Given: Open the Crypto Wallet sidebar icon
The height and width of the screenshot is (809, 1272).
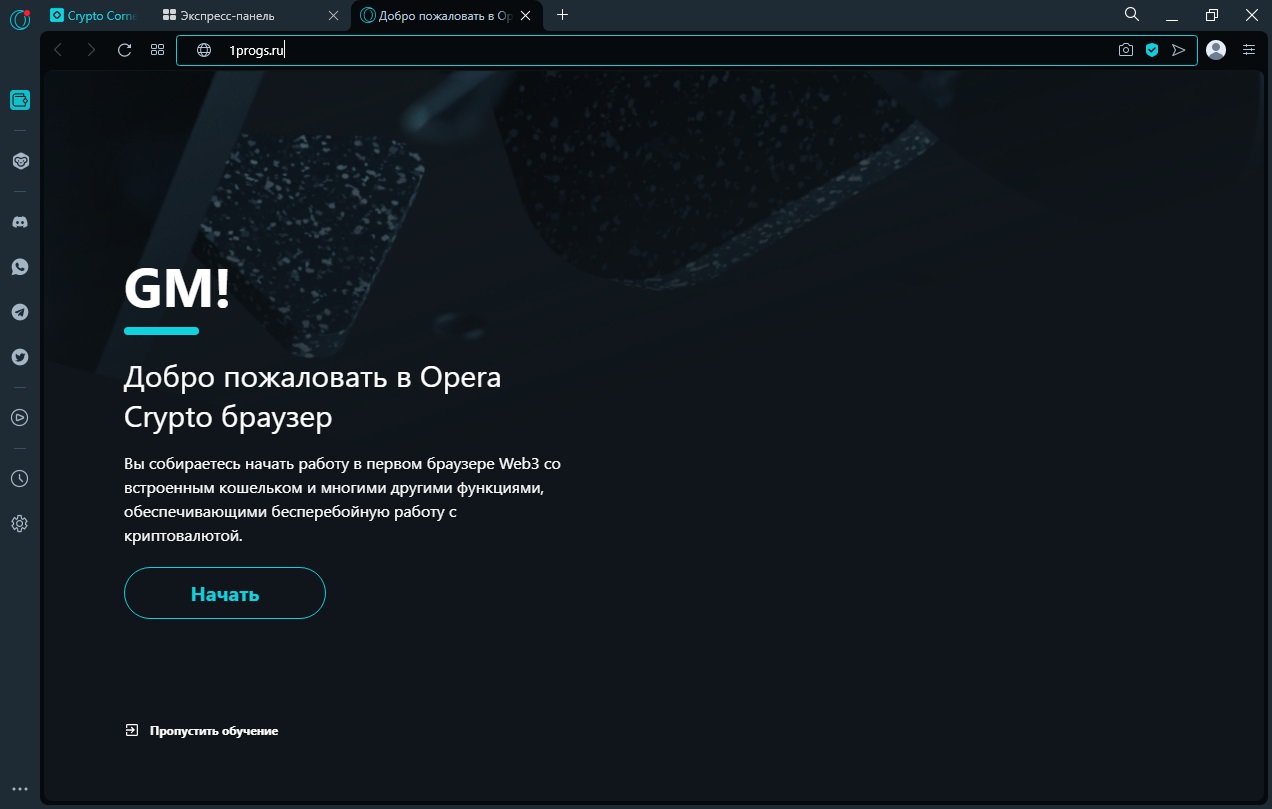Looking at the screenshot, I should point(20,100).
